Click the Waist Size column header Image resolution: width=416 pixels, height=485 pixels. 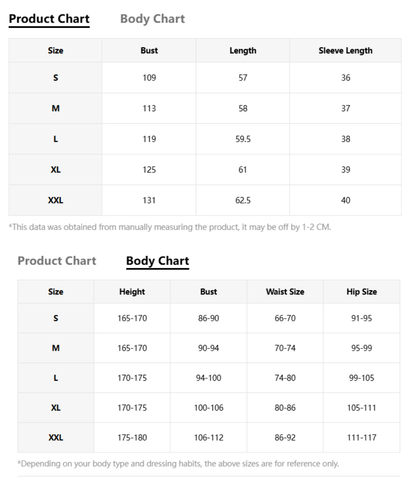285,292
